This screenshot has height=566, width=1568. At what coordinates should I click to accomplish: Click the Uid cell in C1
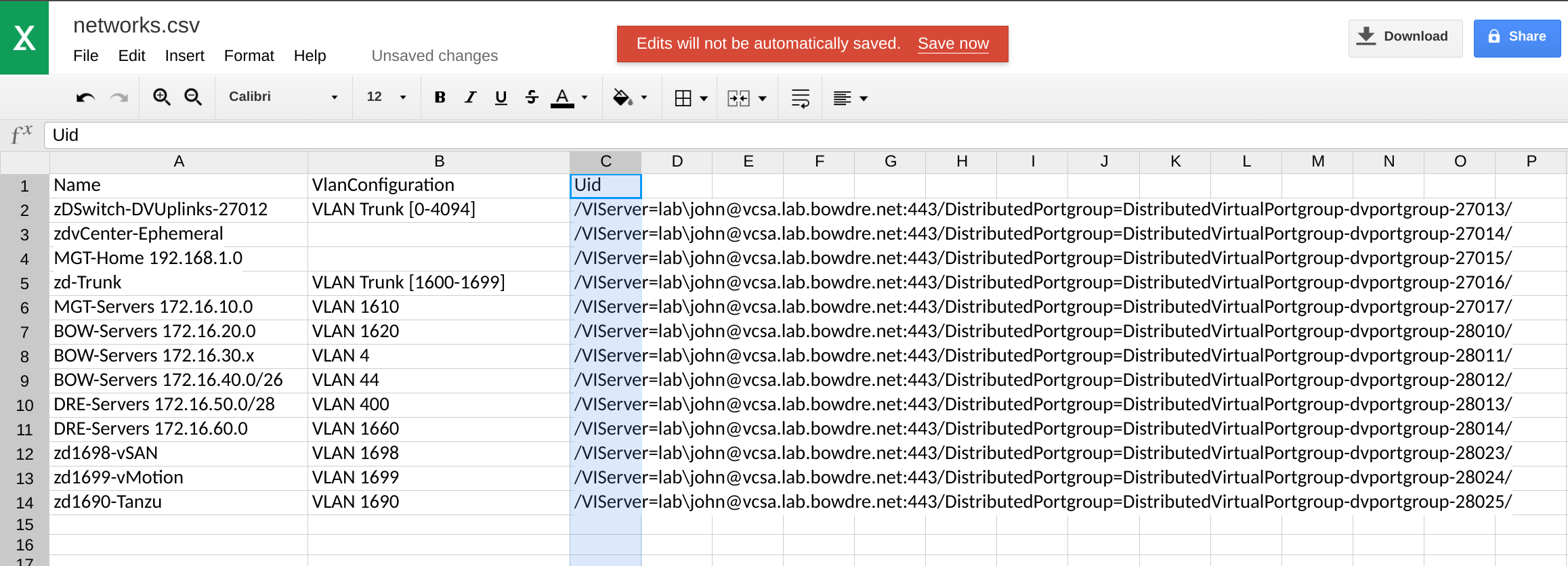point(606,186)
